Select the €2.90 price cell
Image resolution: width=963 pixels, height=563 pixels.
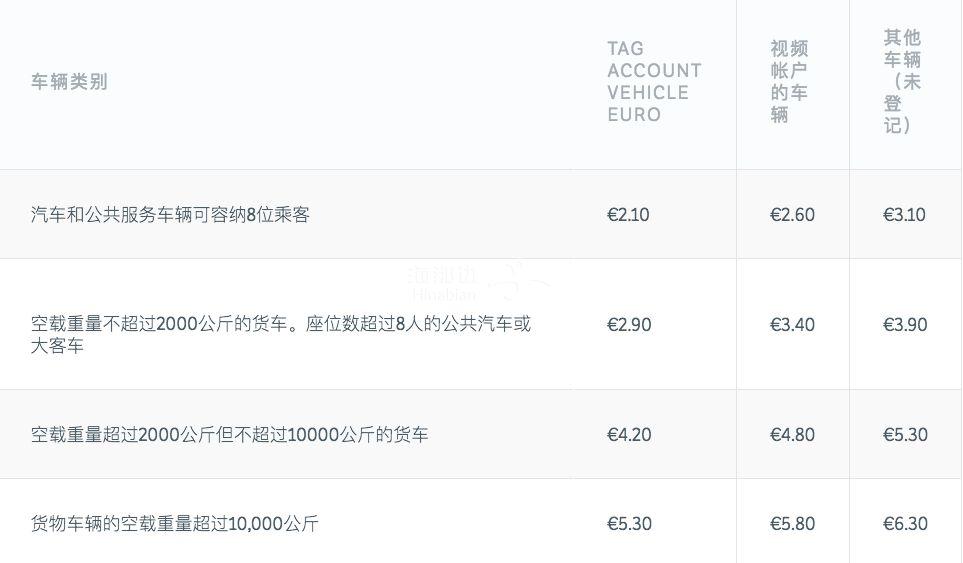(629, 325)
